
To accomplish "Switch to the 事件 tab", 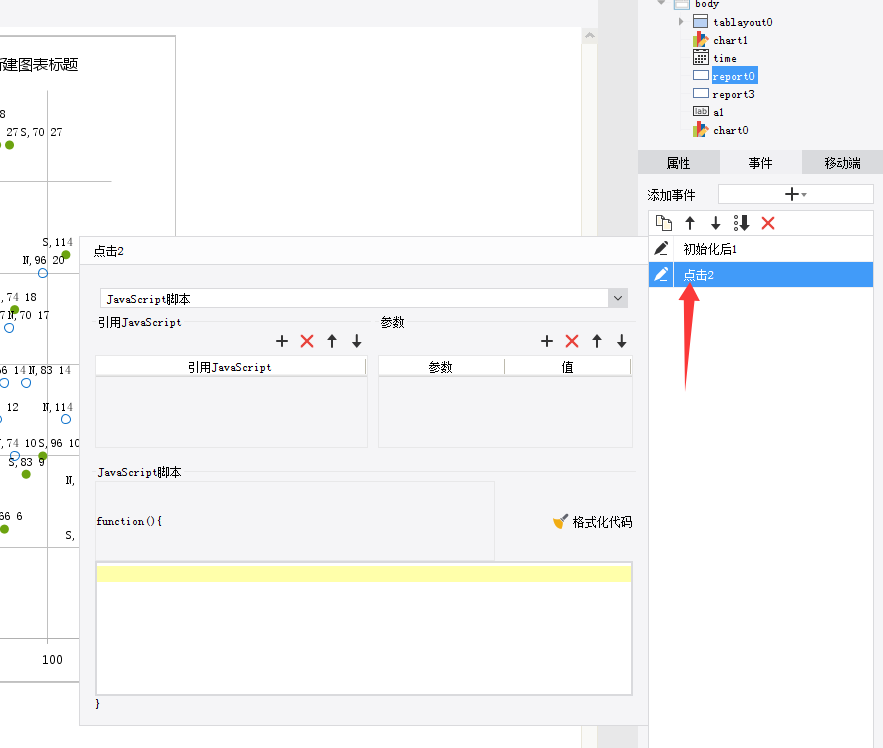I will [x=760, y=163].
